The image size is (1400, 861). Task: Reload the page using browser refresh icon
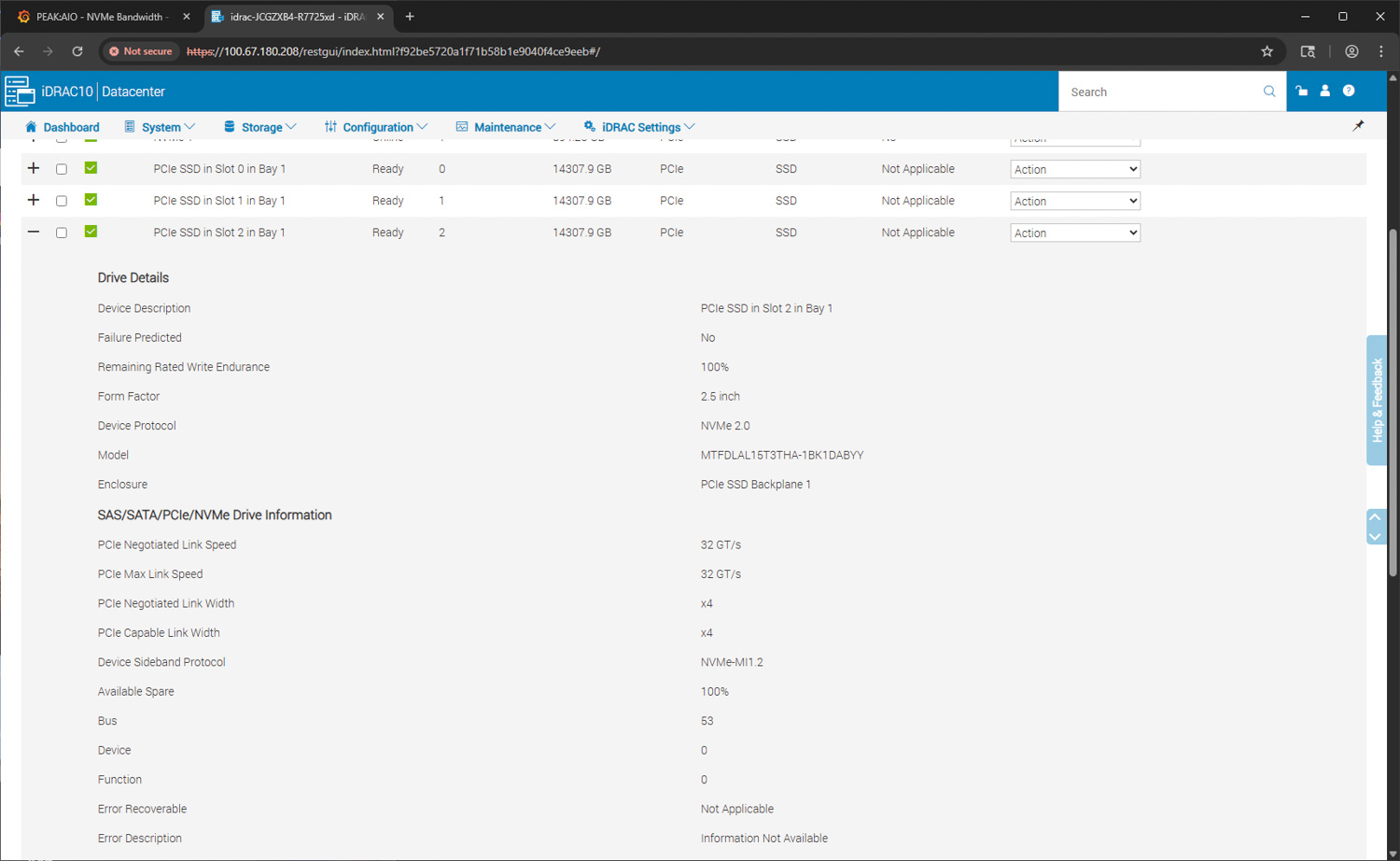(77, 51)
